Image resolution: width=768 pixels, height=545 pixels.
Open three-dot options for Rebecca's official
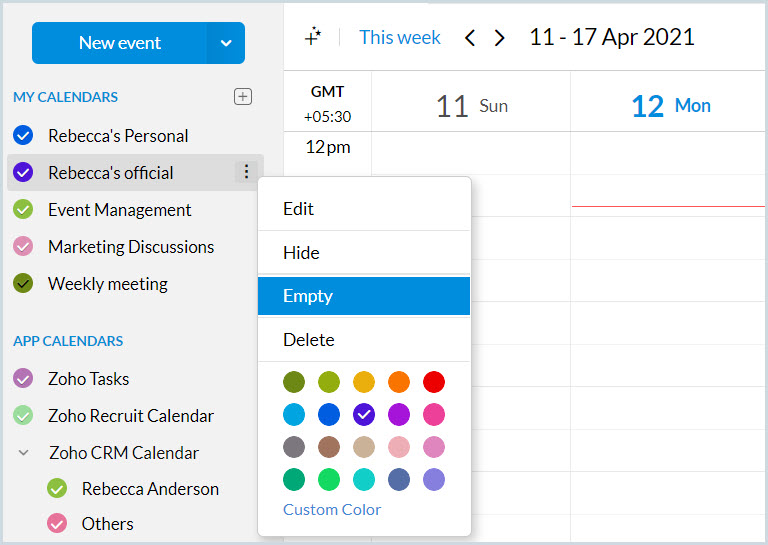pos(246,172)
